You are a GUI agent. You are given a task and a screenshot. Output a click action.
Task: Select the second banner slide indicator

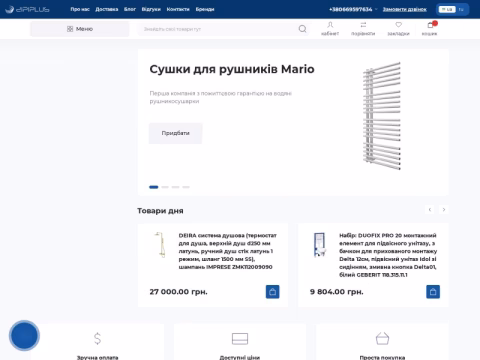pyautogui.click(x=165, y=187)
